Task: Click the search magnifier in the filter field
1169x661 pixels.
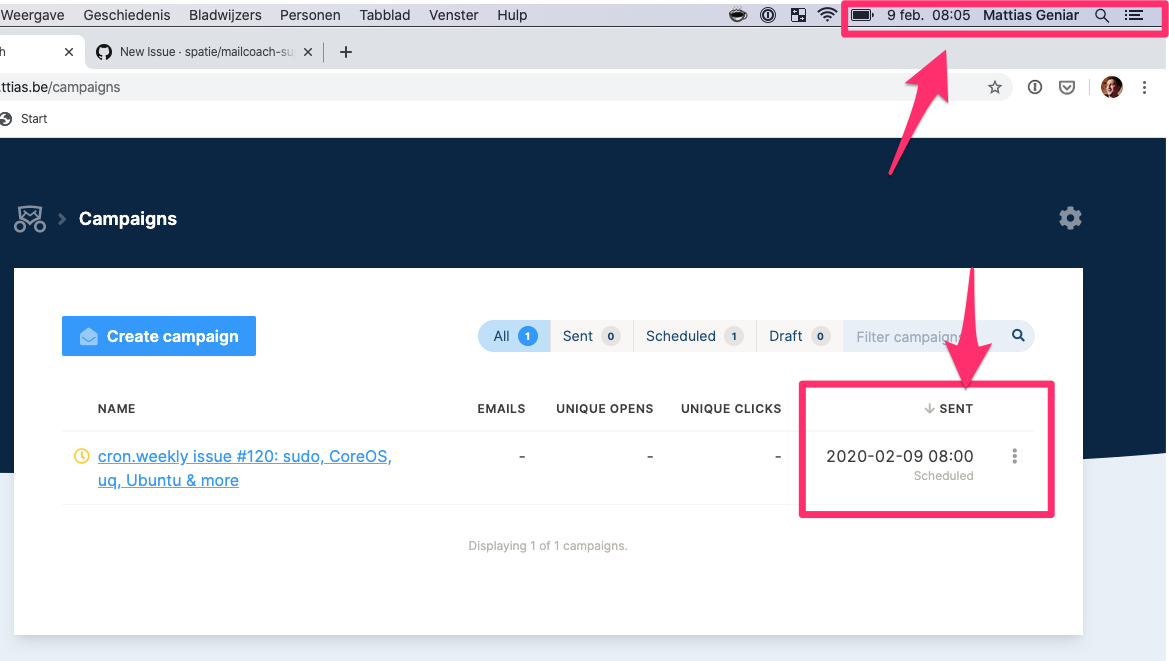Action: coord(1018,336)
